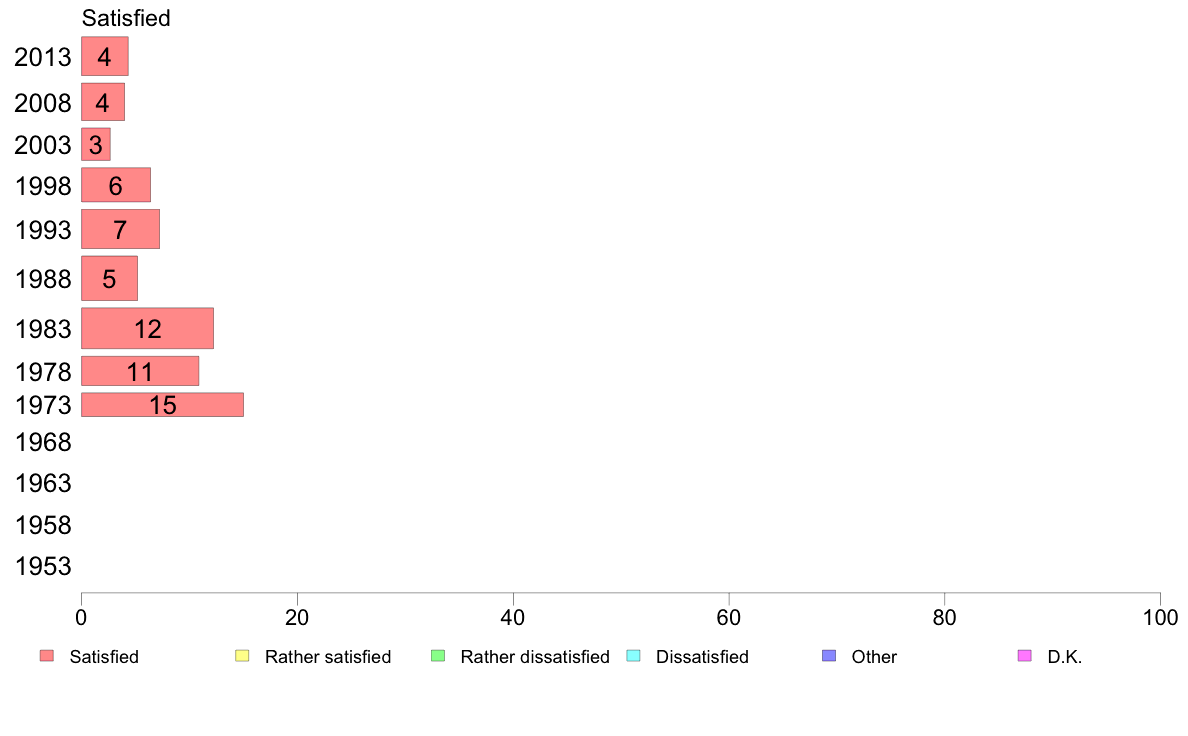Select the 1973 bar showing 15
The height and width of the screenshot is (736, 1188).
tap(162, 405)
